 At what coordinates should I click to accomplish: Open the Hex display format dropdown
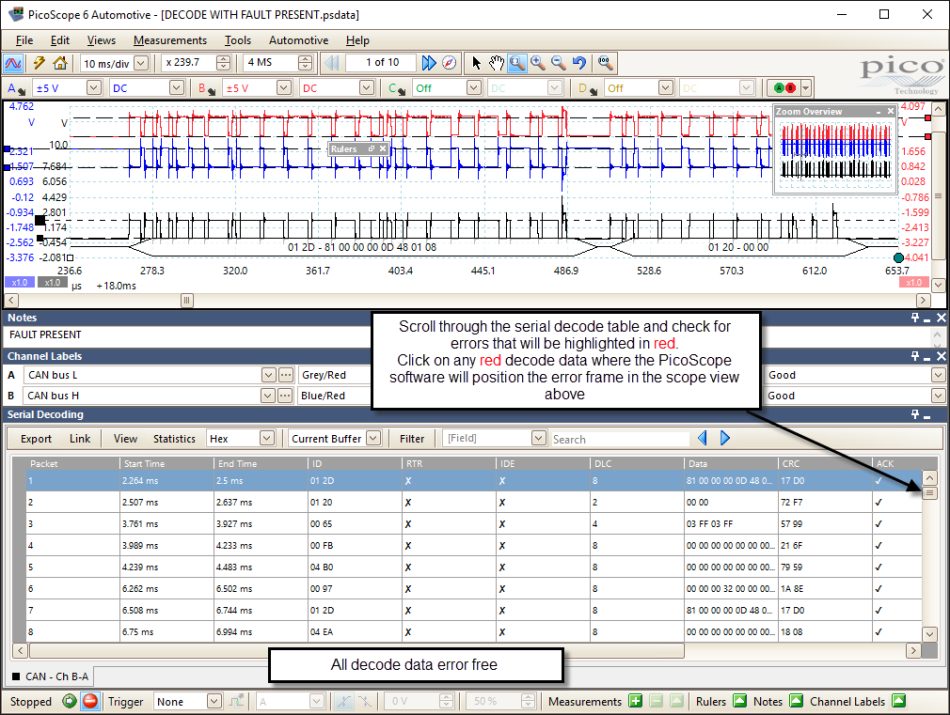[x=267, y=438]
